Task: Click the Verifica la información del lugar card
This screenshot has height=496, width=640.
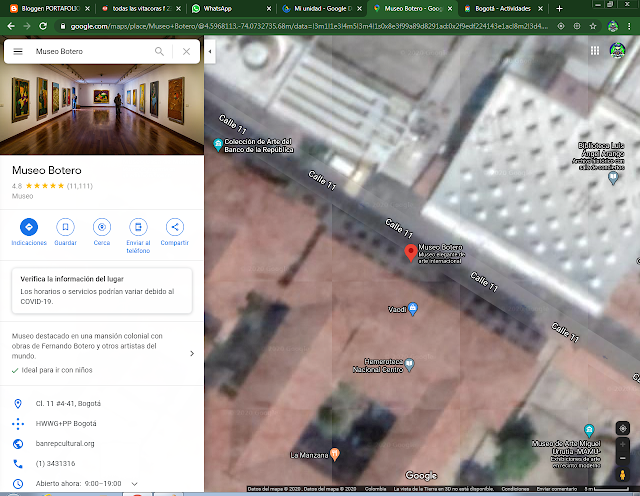Action: (102, 291)
